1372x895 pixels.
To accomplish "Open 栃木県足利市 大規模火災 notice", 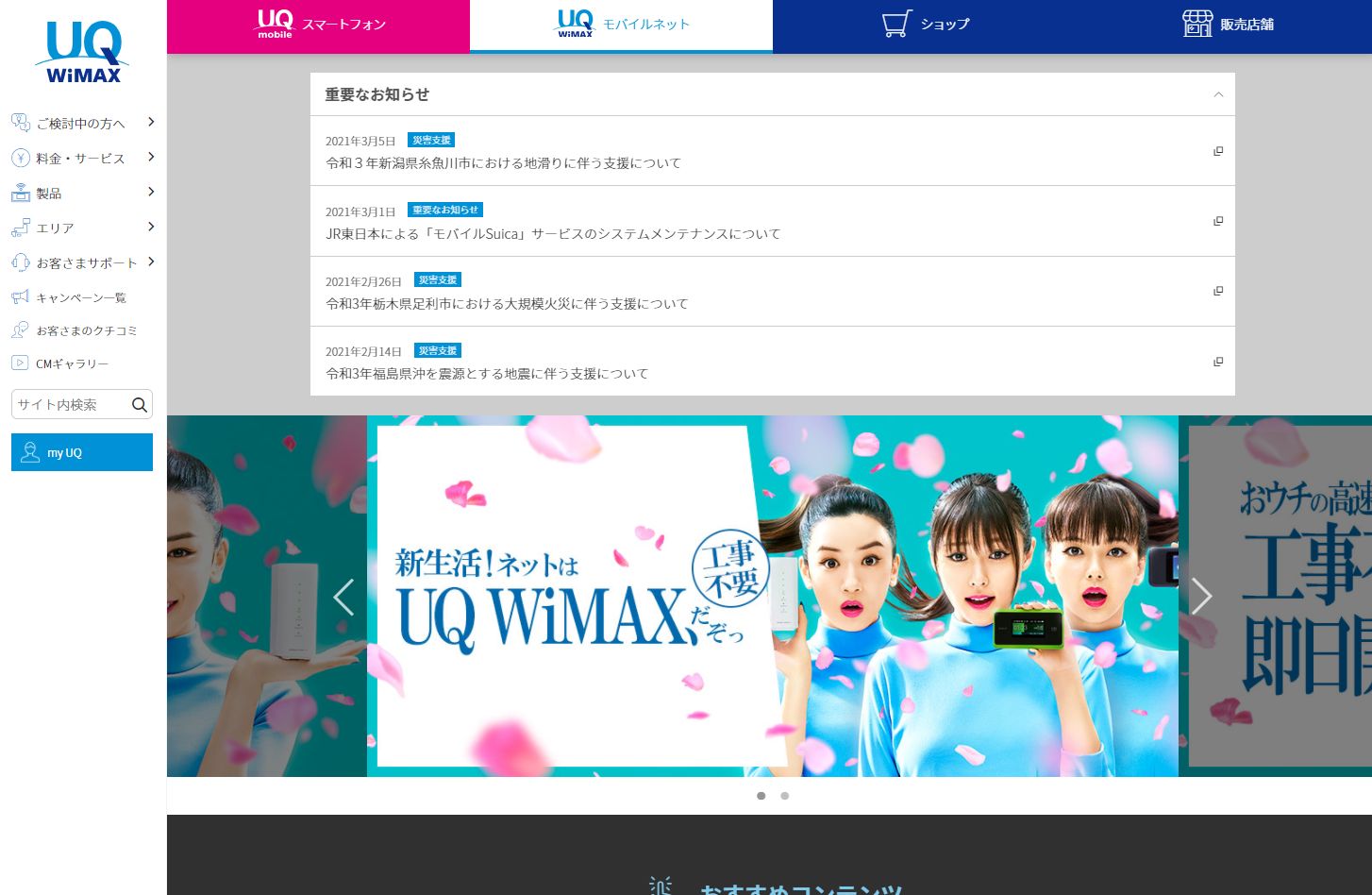I will [507, 303].
